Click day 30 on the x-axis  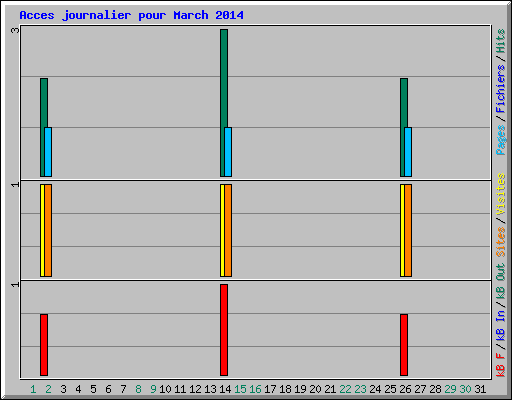(465, 389)
